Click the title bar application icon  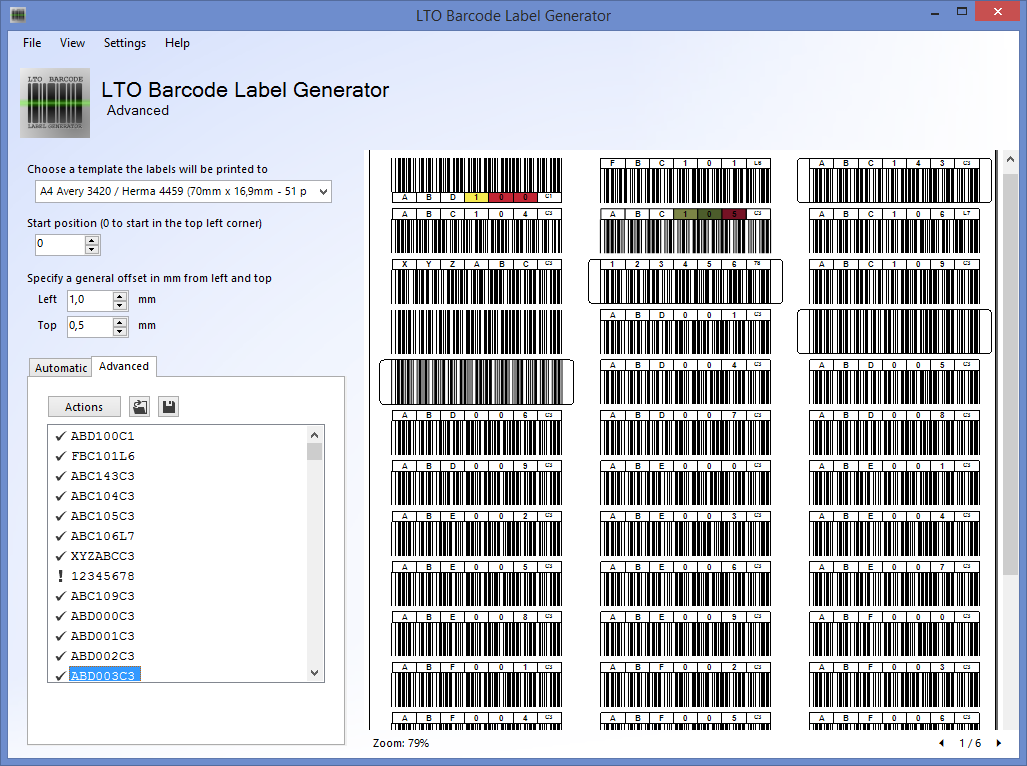coord(18,15)
